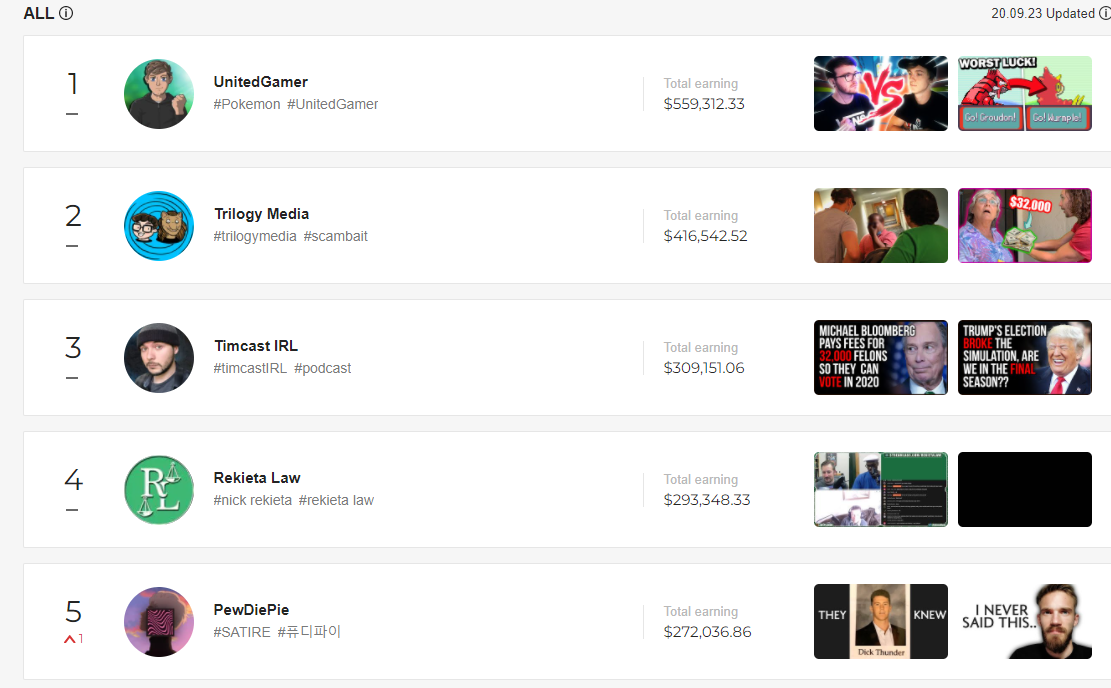Open Trilogy Media channel avatar
The width and height of the screenshot is (1111, 688).
pos(159,226)
